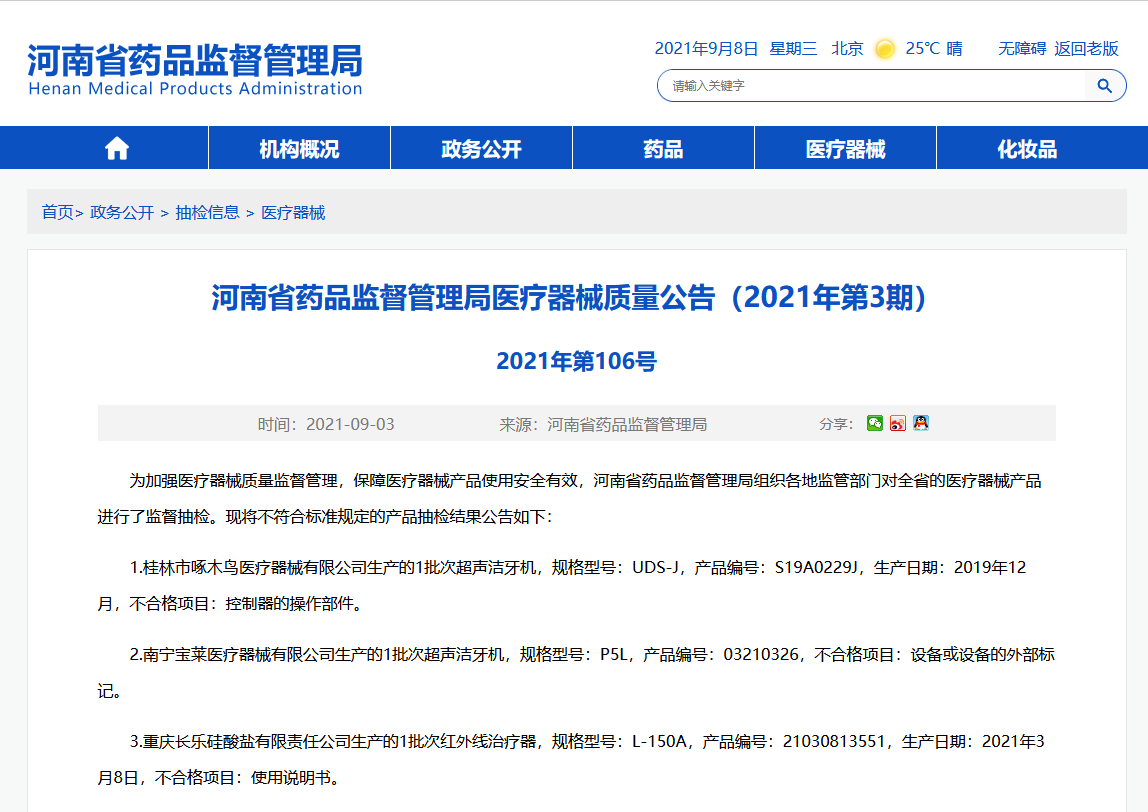Image resolution: width=1148 pixels, height=812 pixels.
Task: Click the 无障碍 accessibility link
Action: (x=1022, y=49)
